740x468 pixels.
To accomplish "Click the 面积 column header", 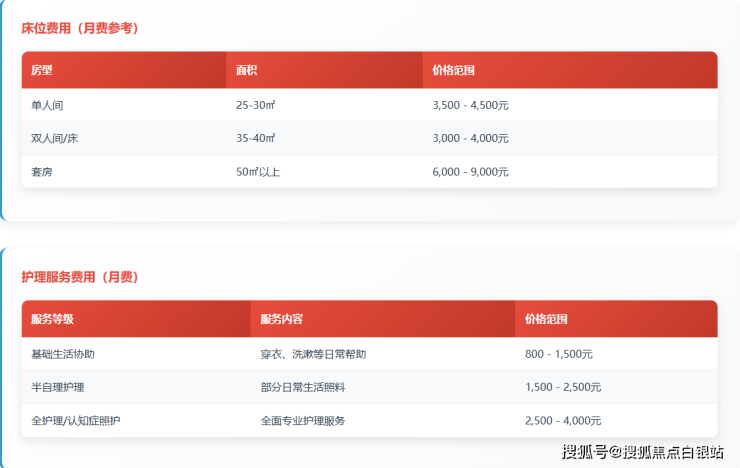I will pyautogui.click(x=247, y=71).
